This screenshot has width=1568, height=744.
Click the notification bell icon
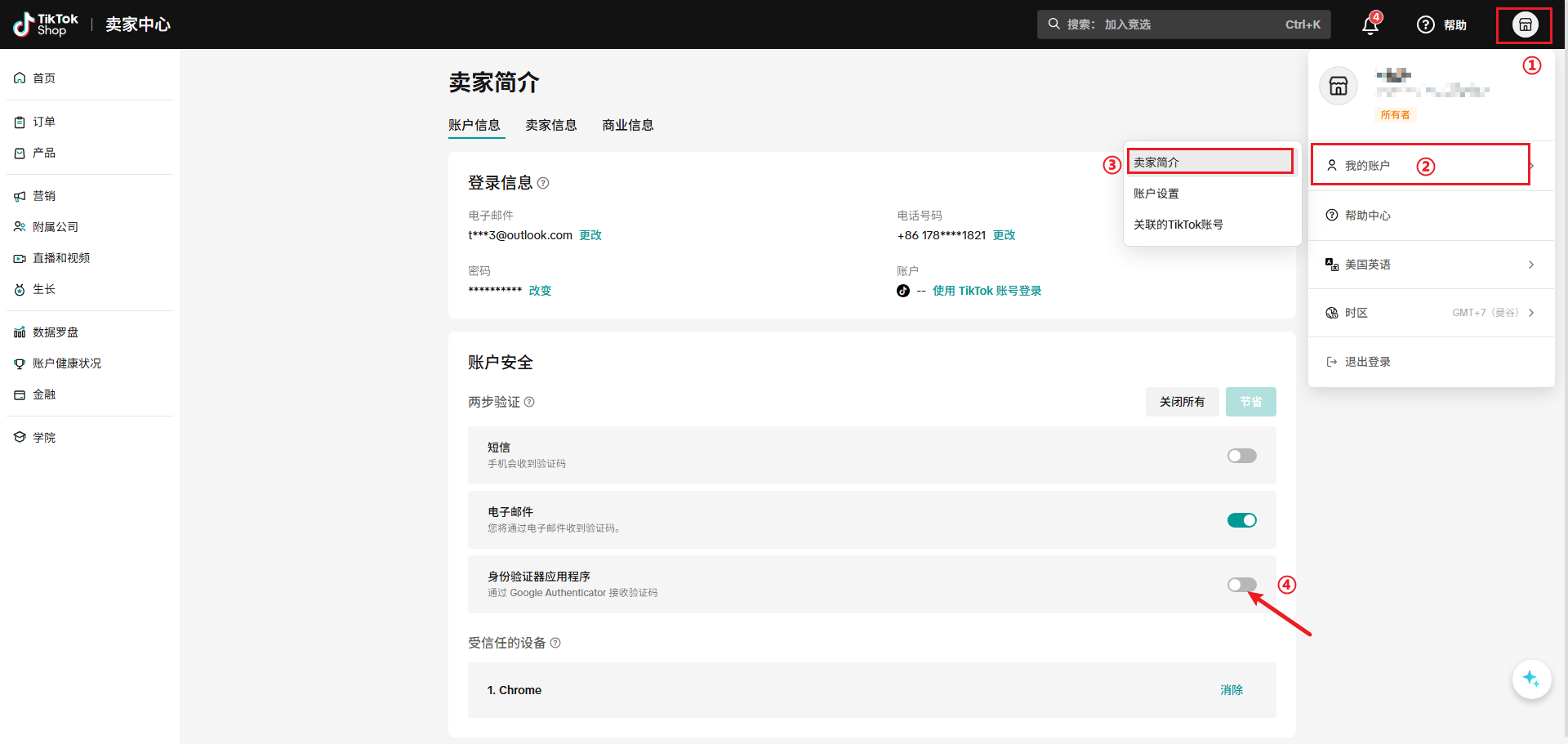[x=1370, y=25]
